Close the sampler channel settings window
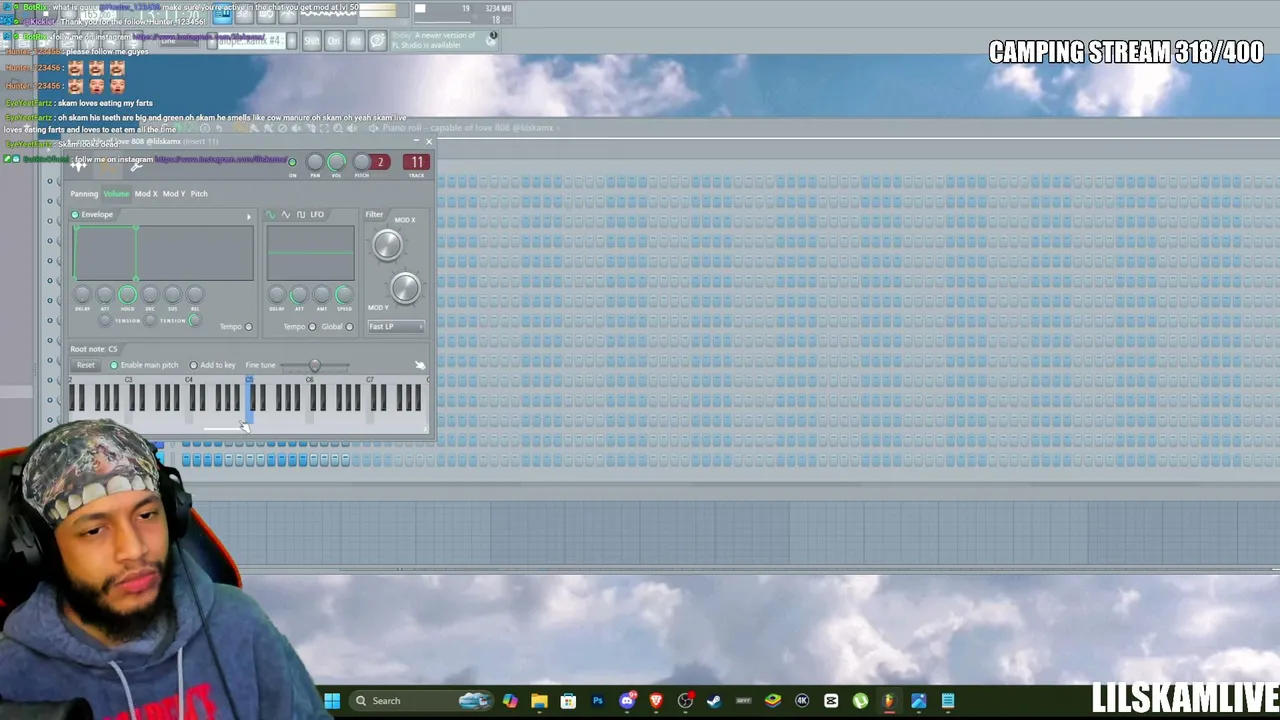 coord(429,142)
